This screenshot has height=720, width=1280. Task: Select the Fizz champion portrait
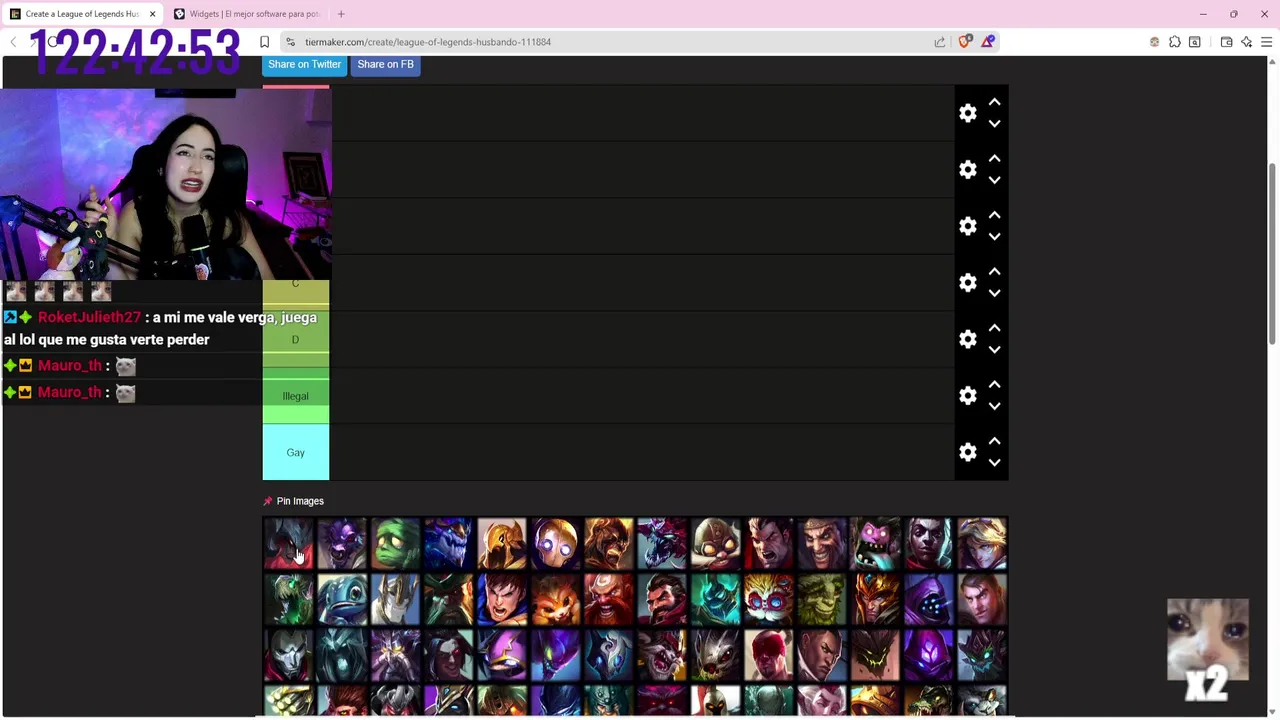click(342, 599)
